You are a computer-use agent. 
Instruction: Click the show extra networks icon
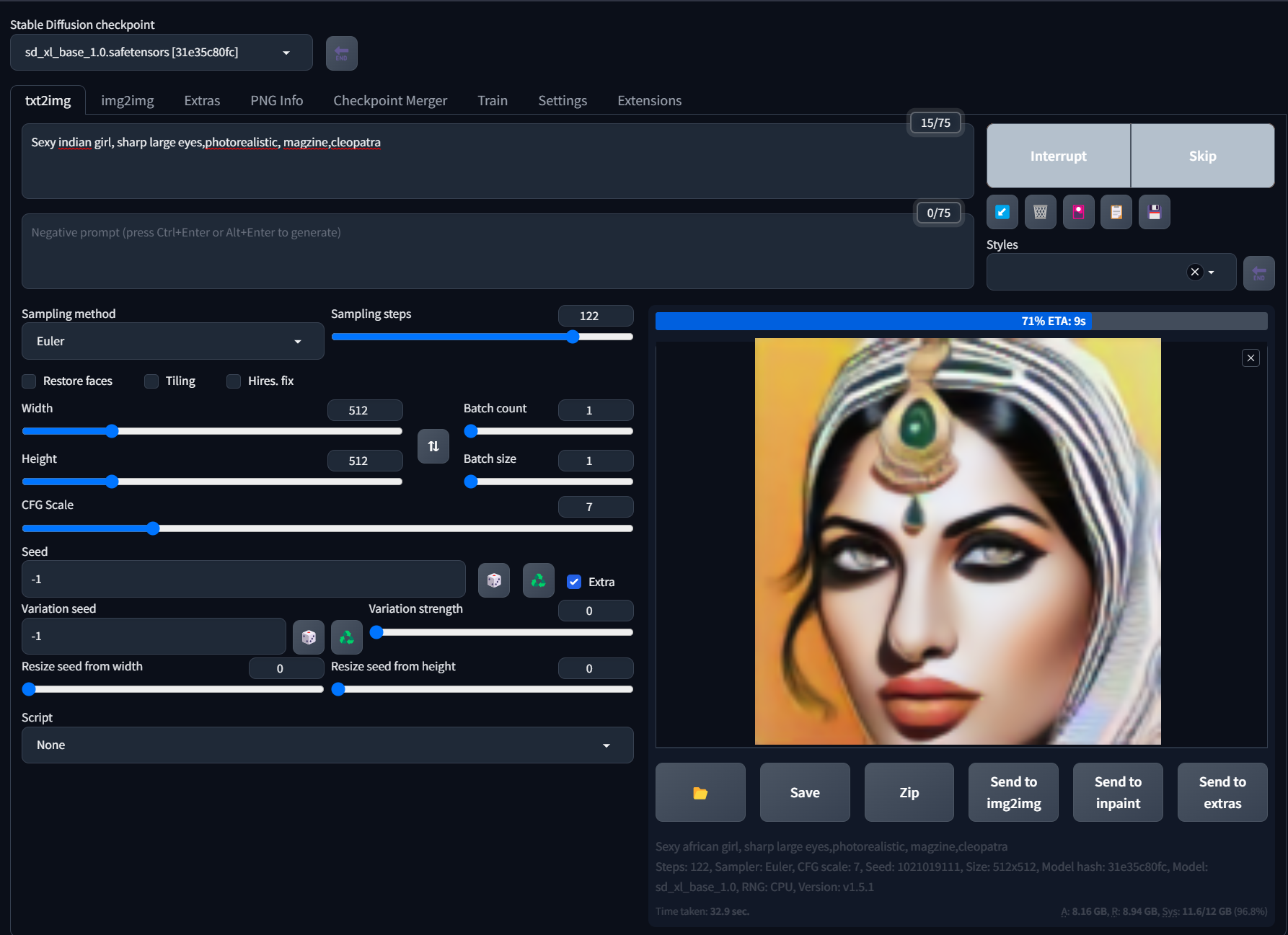1078,212
